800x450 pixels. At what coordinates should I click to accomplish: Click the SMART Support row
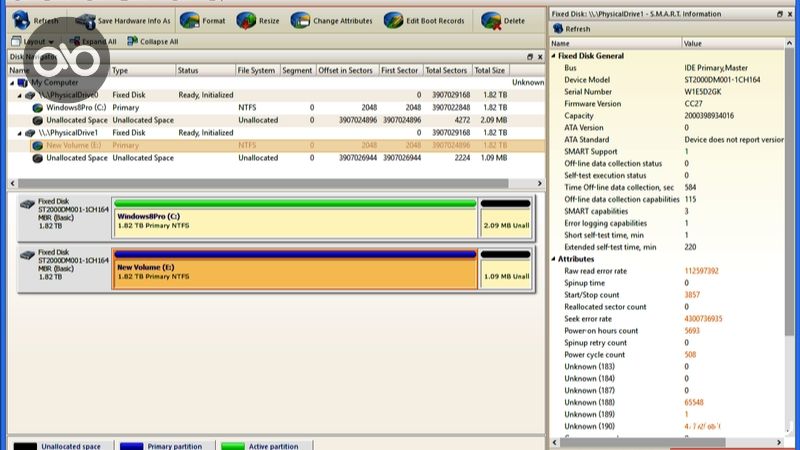(667, 152)
